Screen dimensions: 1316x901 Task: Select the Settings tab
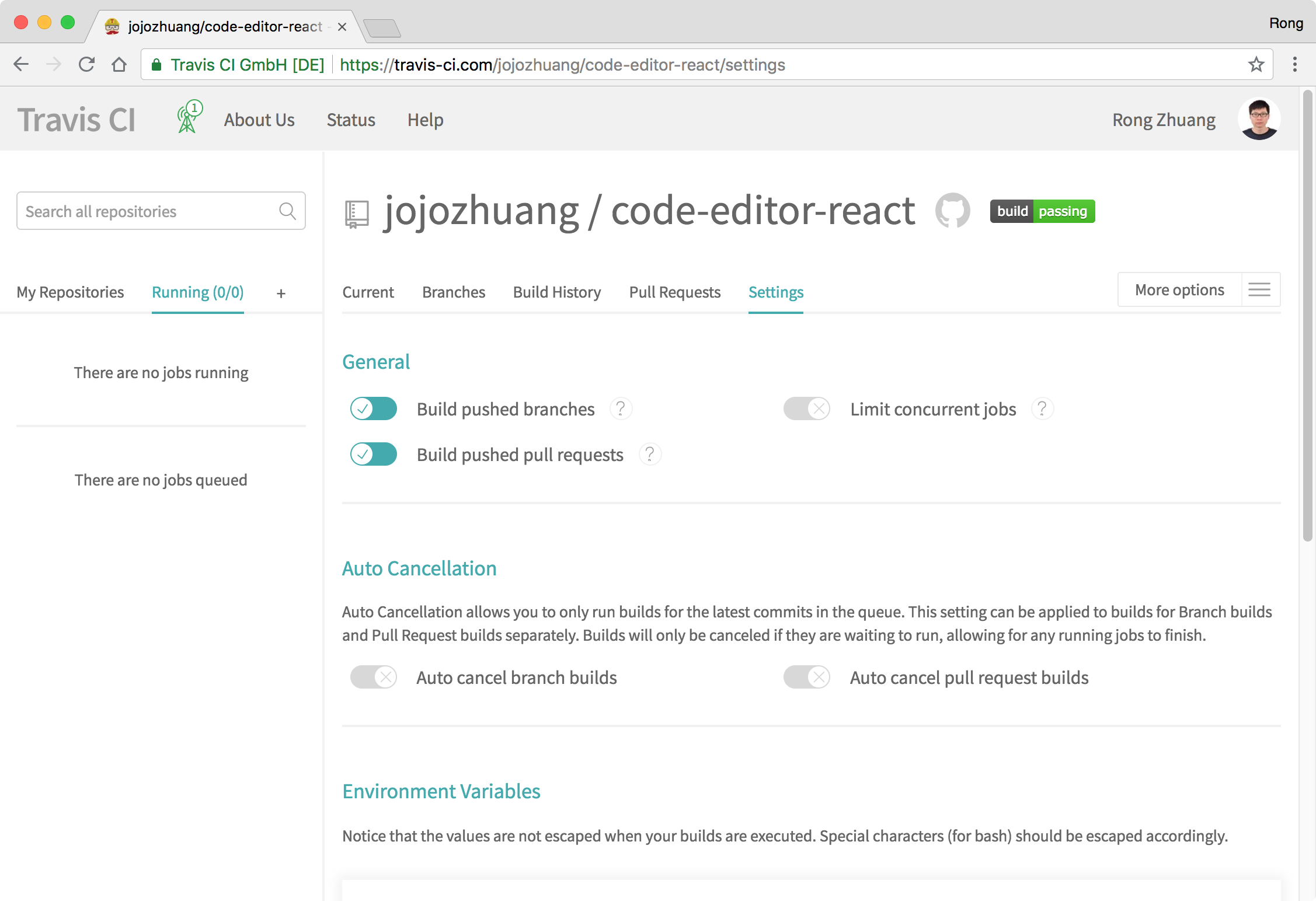pyautogui.click(x=776, y=292)
